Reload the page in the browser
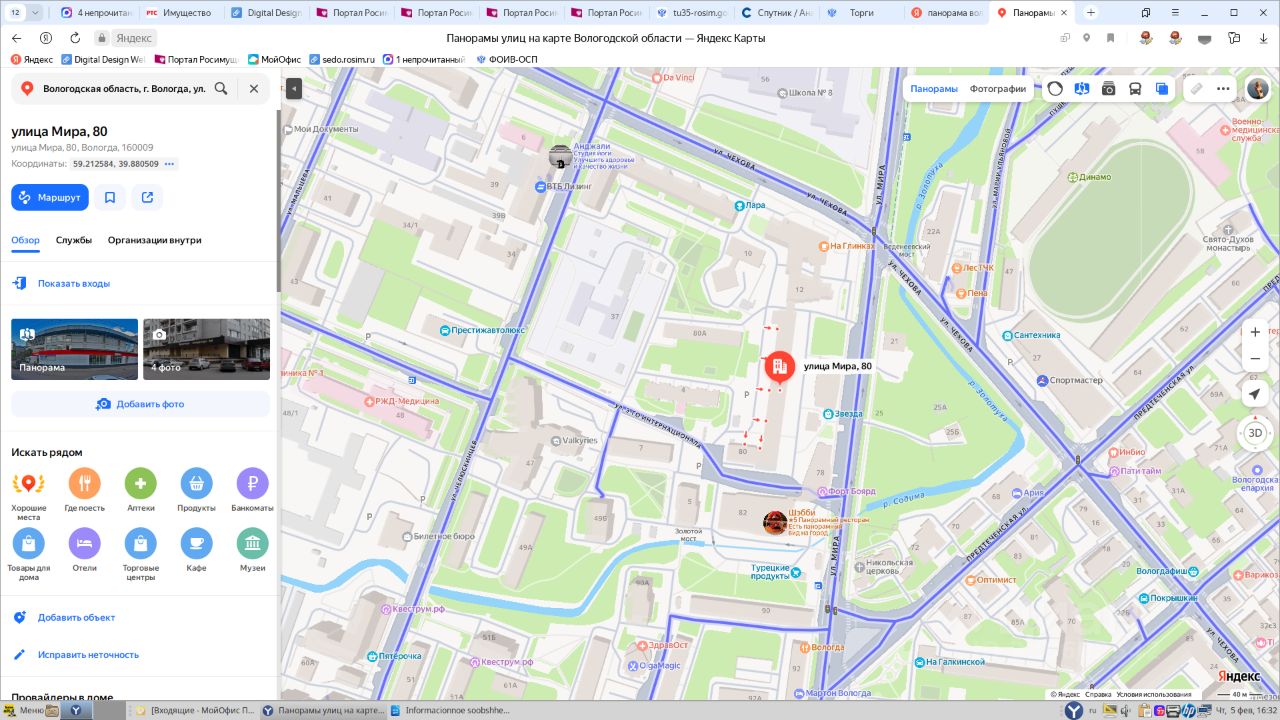 coord(75,38)
